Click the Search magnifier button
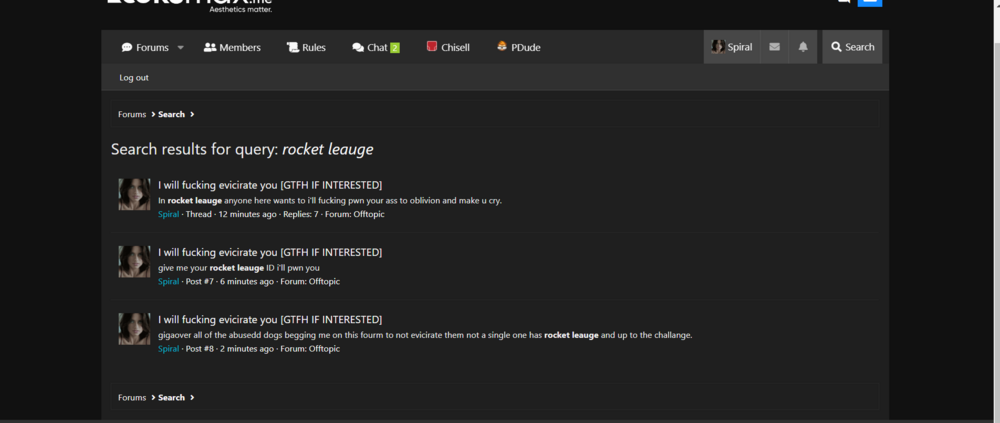Screen dimensions: 1000x423 tap(852, 47)
